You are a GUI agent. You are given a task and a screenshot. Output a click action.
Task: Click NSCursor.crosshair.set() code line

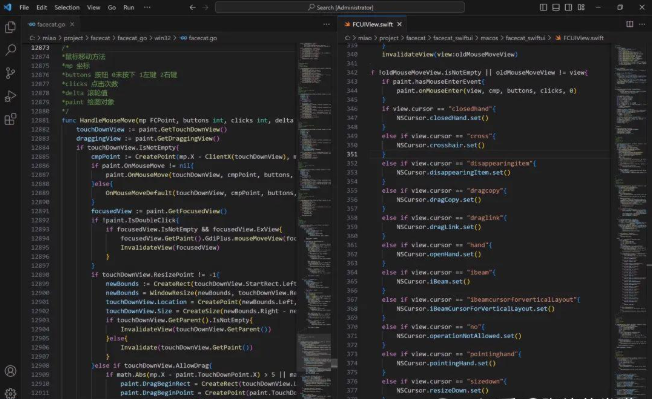click(x=440, y=145)
